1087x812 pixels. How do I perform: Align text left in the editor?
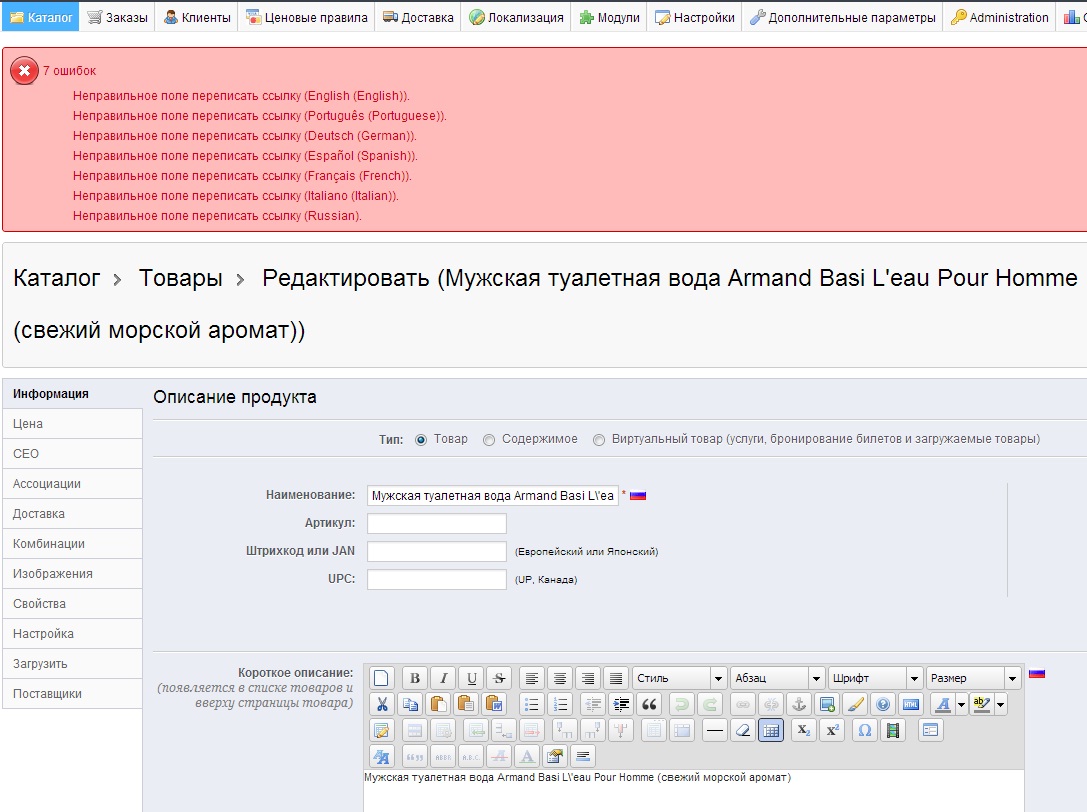532,678
